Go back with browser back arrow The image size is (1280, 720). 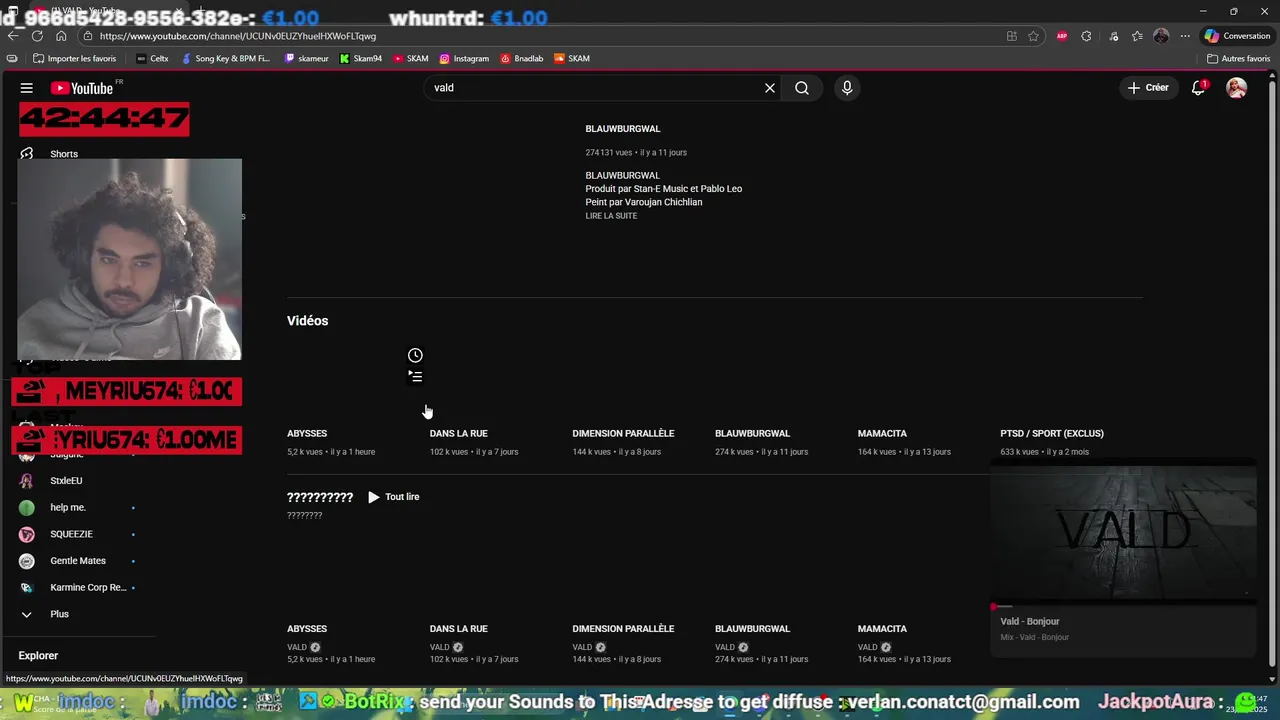point(13,36)
